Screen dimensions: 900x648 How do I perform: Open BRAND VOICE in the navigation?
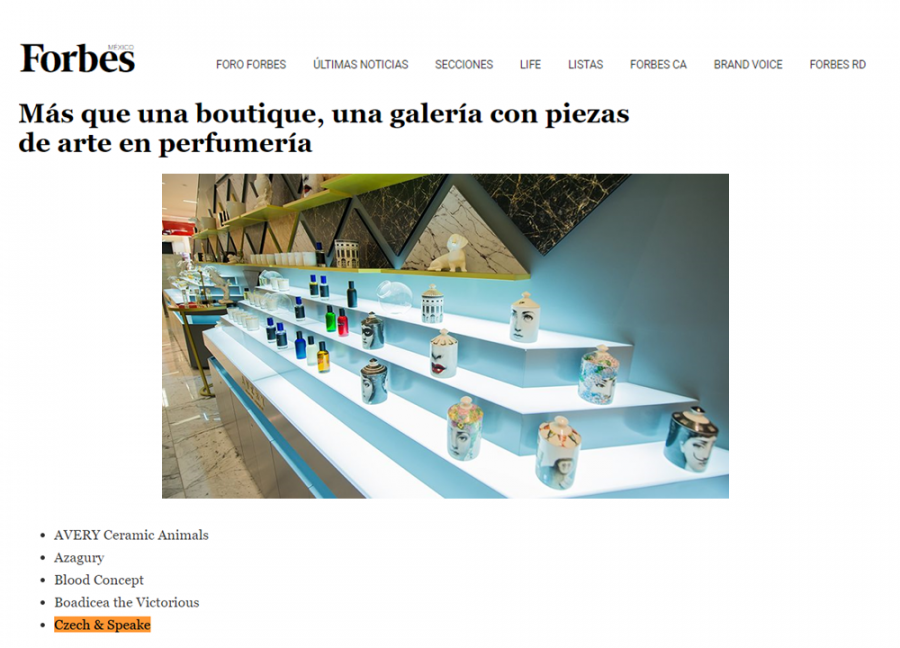point(748,64)
